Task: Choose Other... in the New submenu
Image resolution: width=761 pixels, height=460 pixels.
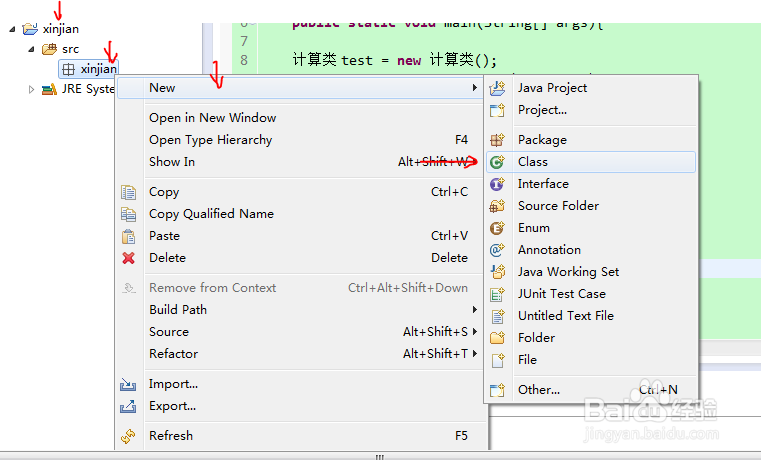Action: tap(538, 390)
